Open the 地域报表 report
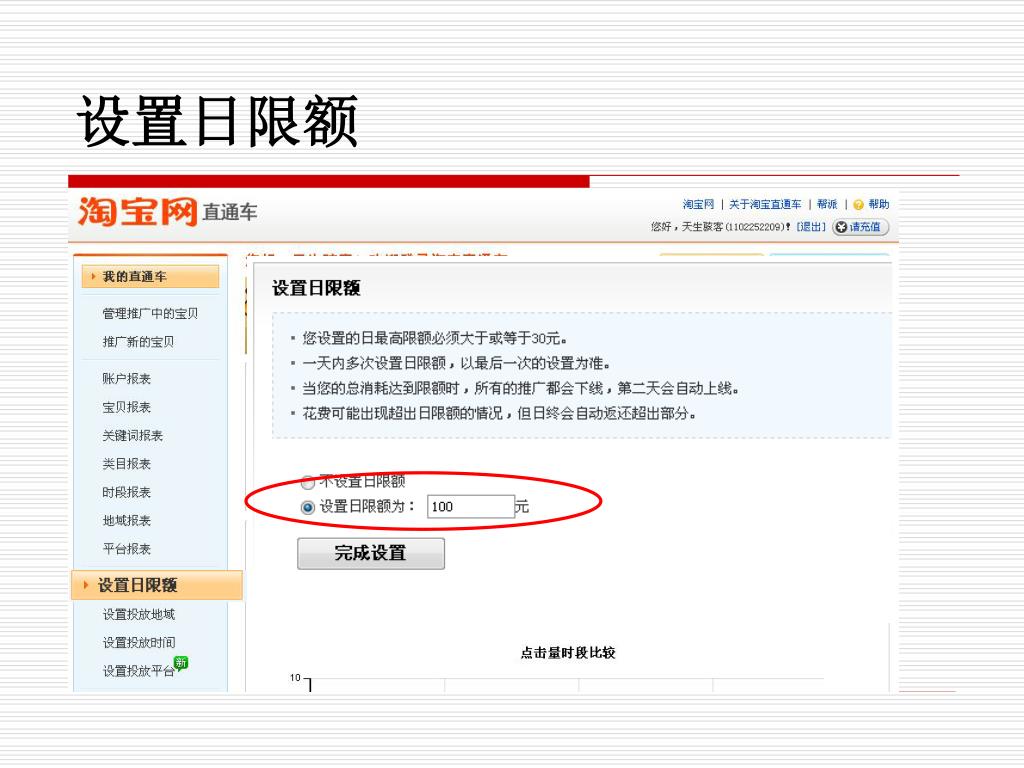 (x=126, y=520)
